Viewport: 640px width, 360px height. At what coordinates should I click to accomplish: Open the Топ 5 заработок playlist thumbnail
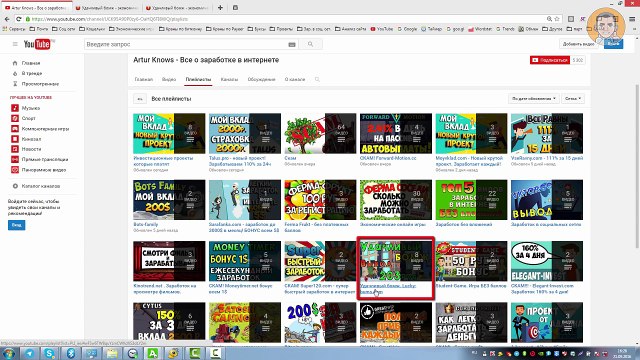(x=471, y=200)
